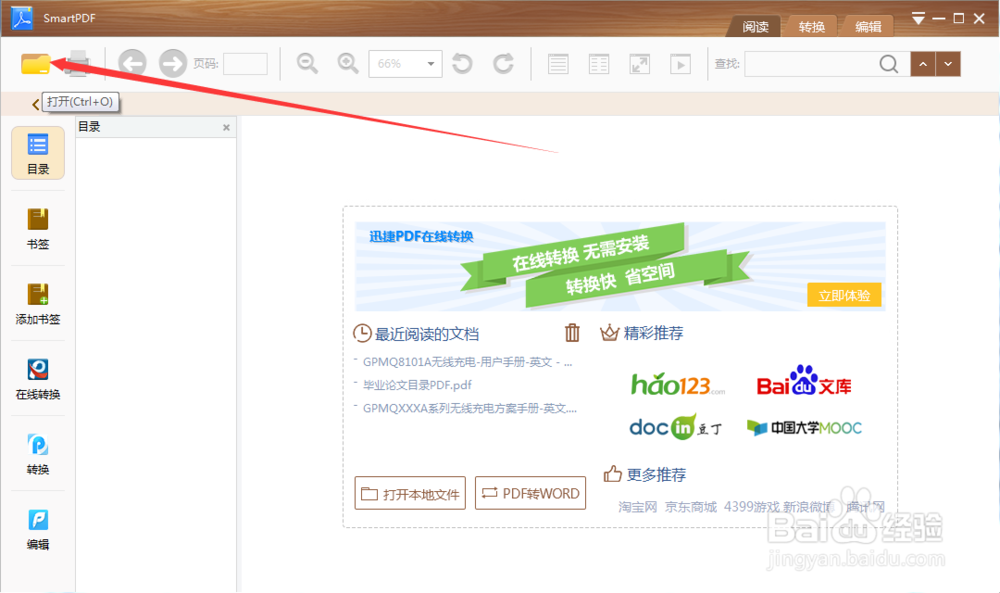
Task: Click the PDF转WORD button
Action: 531,493
